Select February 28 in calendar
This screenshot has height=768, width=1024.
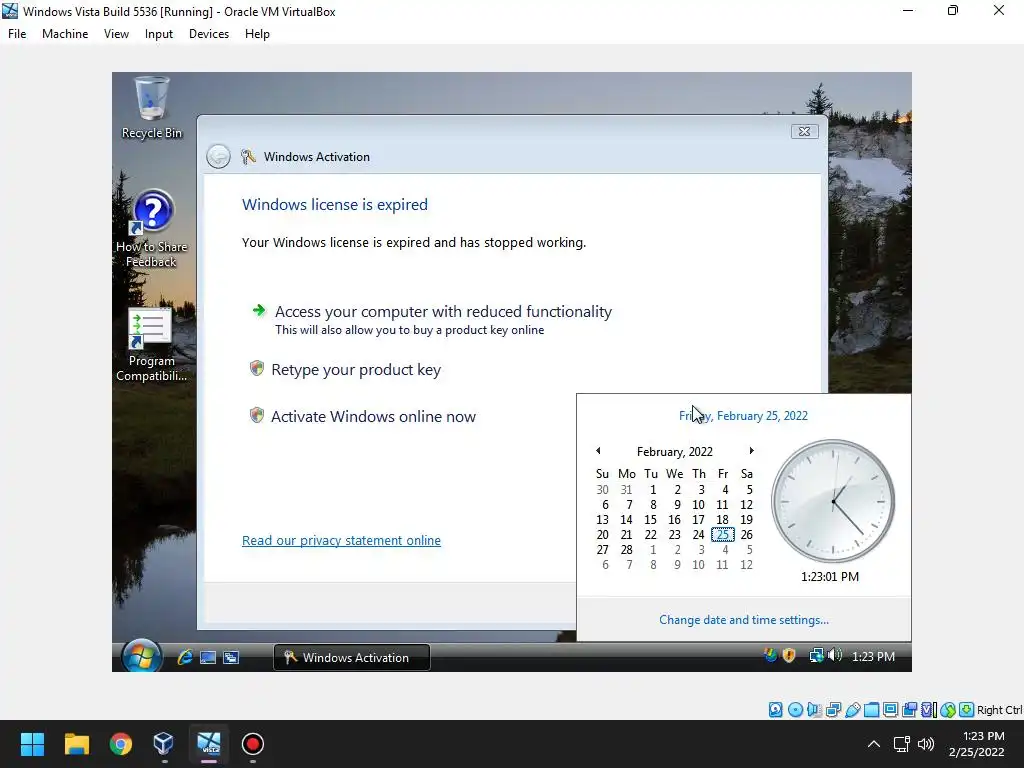pyautogui.click(x=626, y=550)
